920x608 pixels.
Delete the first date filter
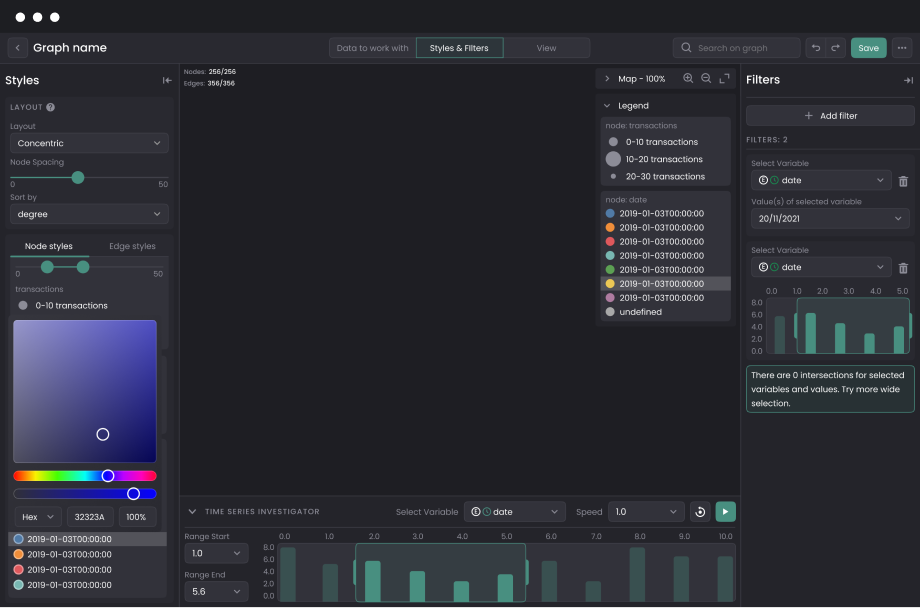pyautogui.click(x=903, y=181)
